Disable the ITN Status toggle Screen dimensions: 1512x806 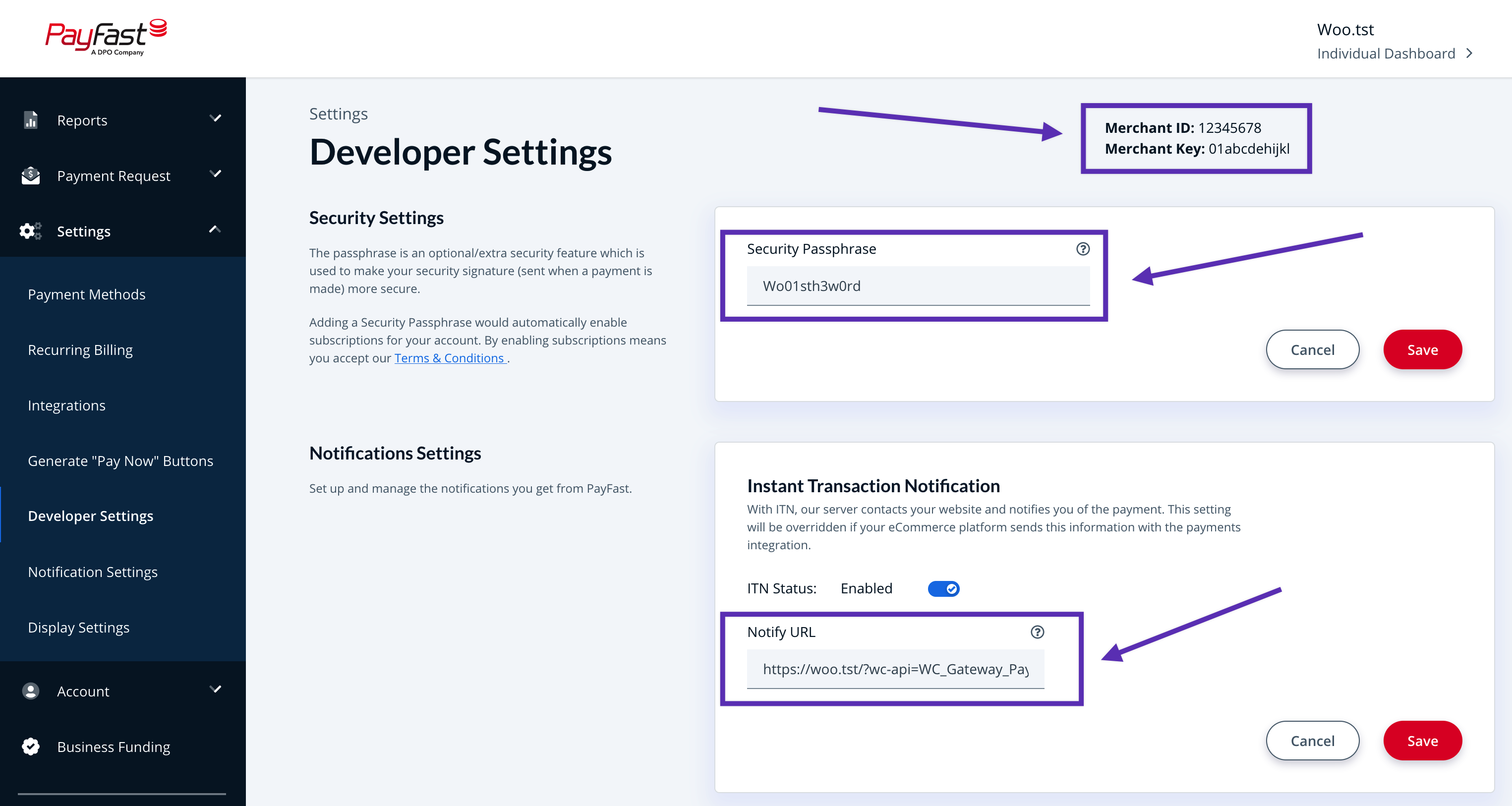click(x=943, y=588)
